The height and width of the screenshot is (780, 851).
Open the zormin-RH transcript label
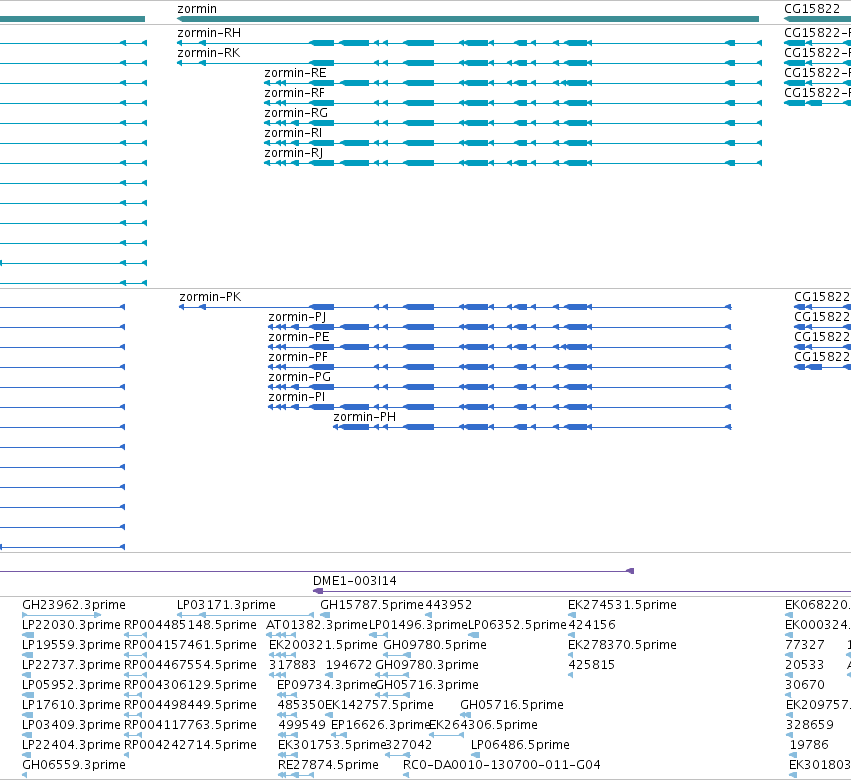coord(209,33)
